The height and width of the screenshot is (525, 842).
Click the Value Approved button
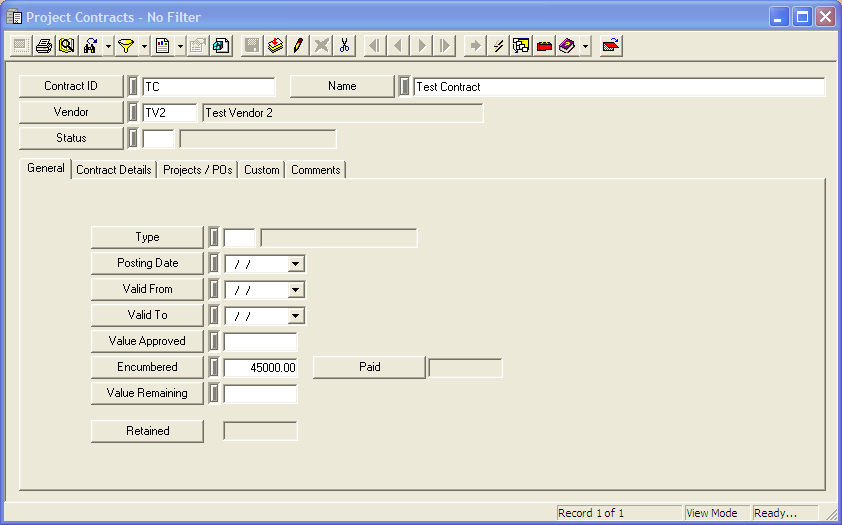pos(147,341)
